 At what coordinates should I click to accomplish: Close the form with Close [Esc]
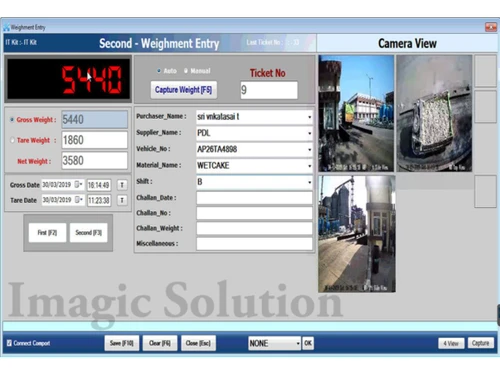[x=198, y=343]
